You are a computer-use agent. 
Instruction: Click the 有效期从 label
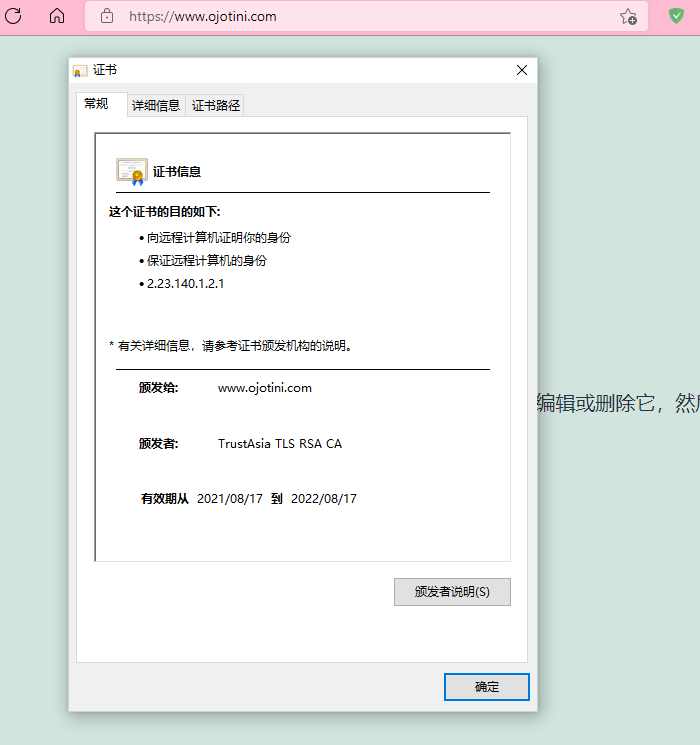click(x=164, y=499)
